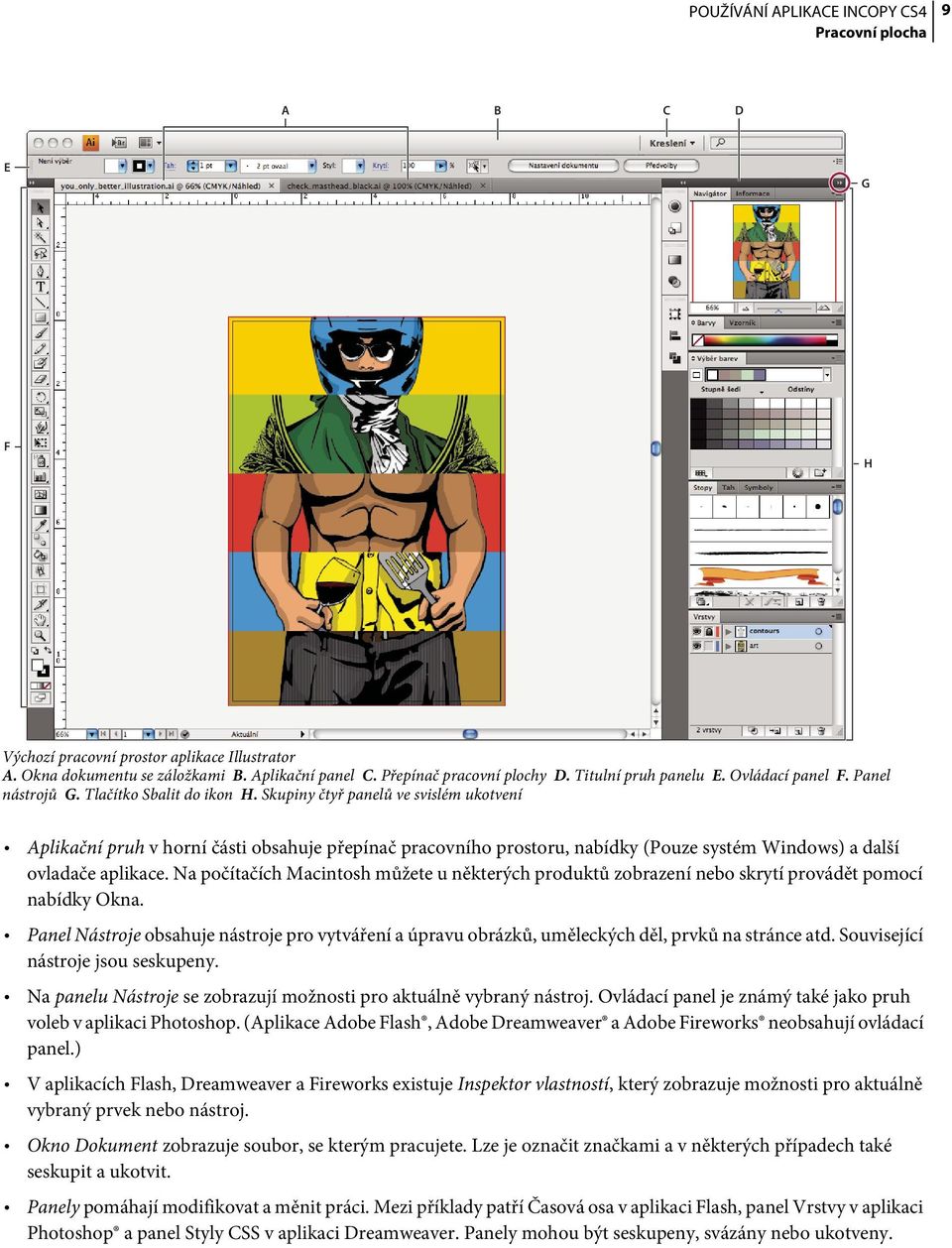Select the Pen tool

pos(41,271)
